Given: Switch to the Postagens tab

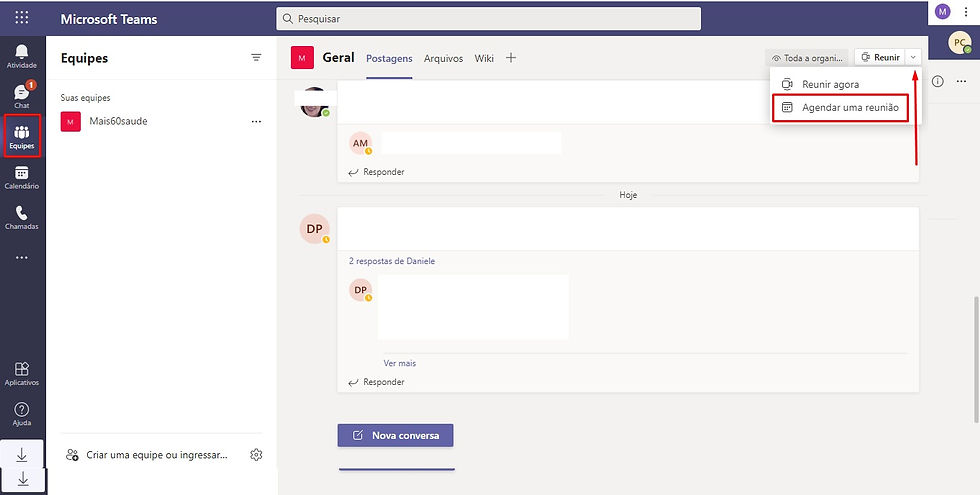Looking at the screenshot, I should pyautogui.click(x=389, y=58).
